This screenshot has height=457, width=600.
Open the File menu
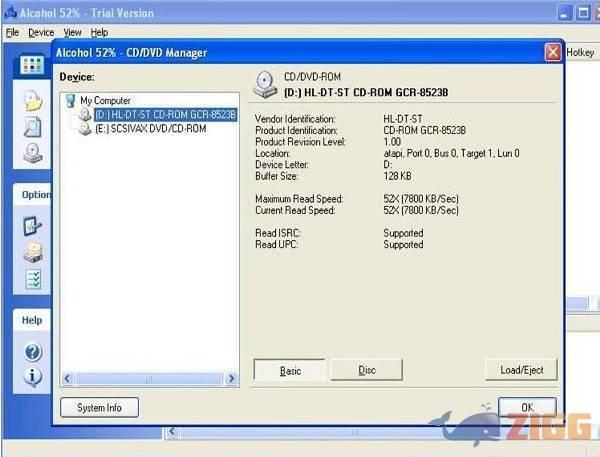[12, 32]
